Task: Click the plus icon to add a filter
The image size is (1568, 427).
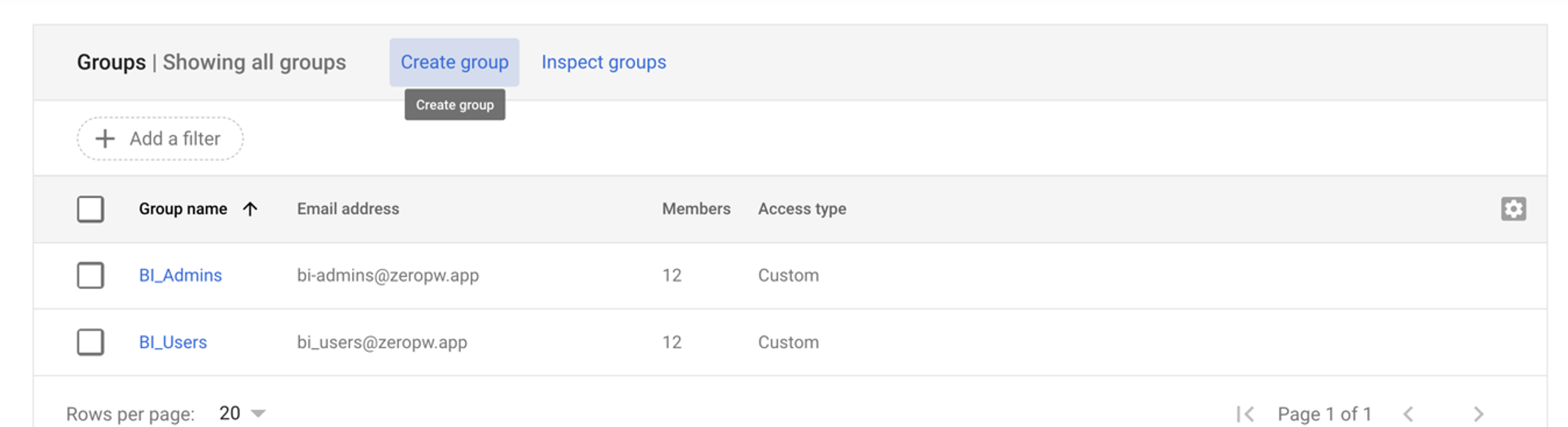Action: click(x=106, y=139)
